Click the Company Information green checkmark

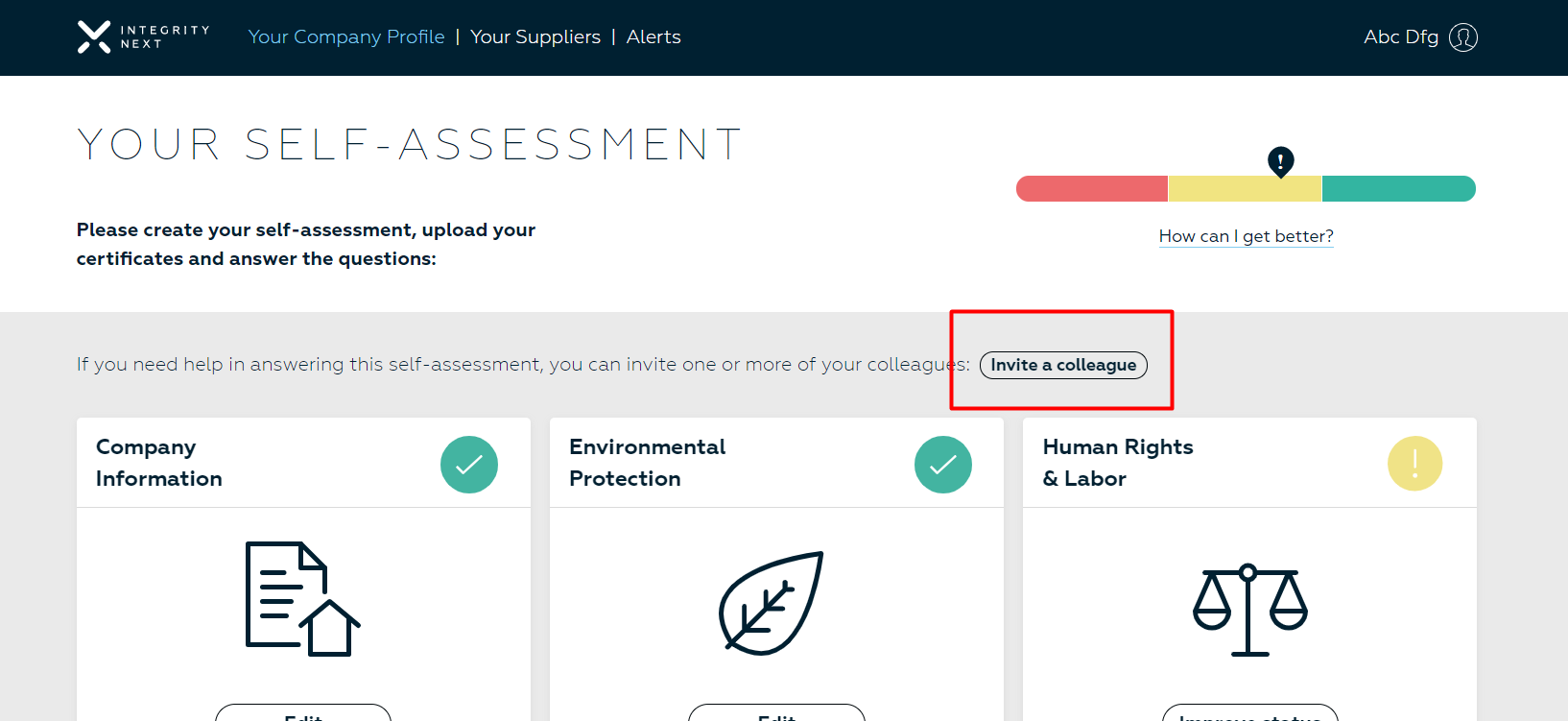[468, 465]
